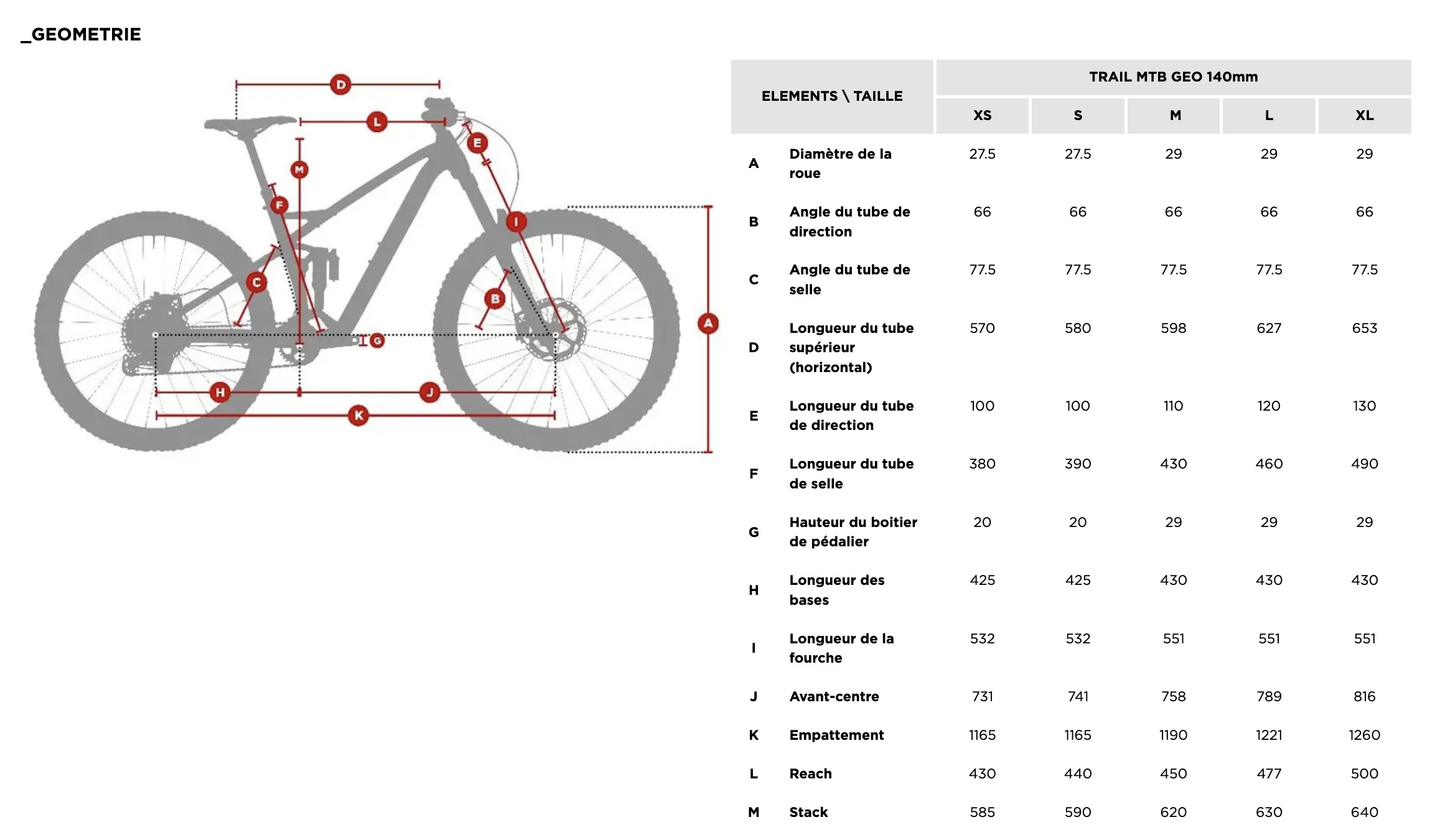Click the ELEMENTS \ TAILLE header cell
This screenshot has width=1435, height=840.
click(832, 96)
